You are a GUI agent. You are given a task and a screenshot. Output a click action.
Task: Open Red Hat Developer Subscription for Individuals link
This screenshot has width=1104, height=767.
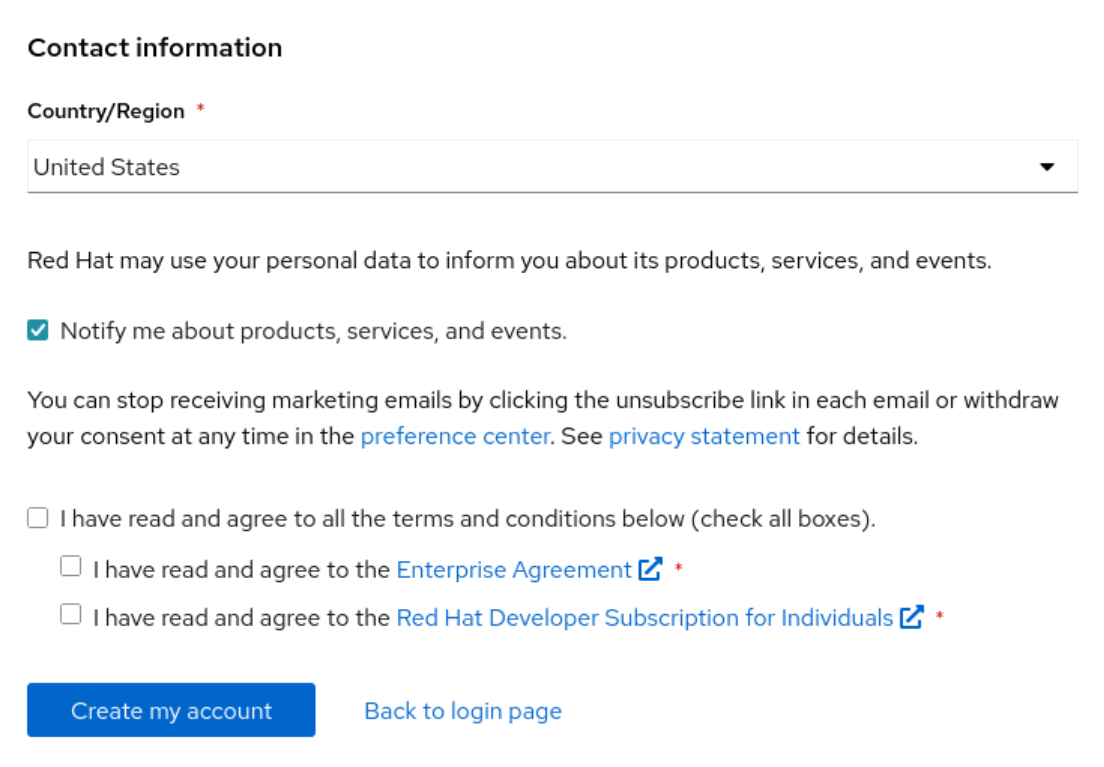pyautogui.click(x=644, y=618)
